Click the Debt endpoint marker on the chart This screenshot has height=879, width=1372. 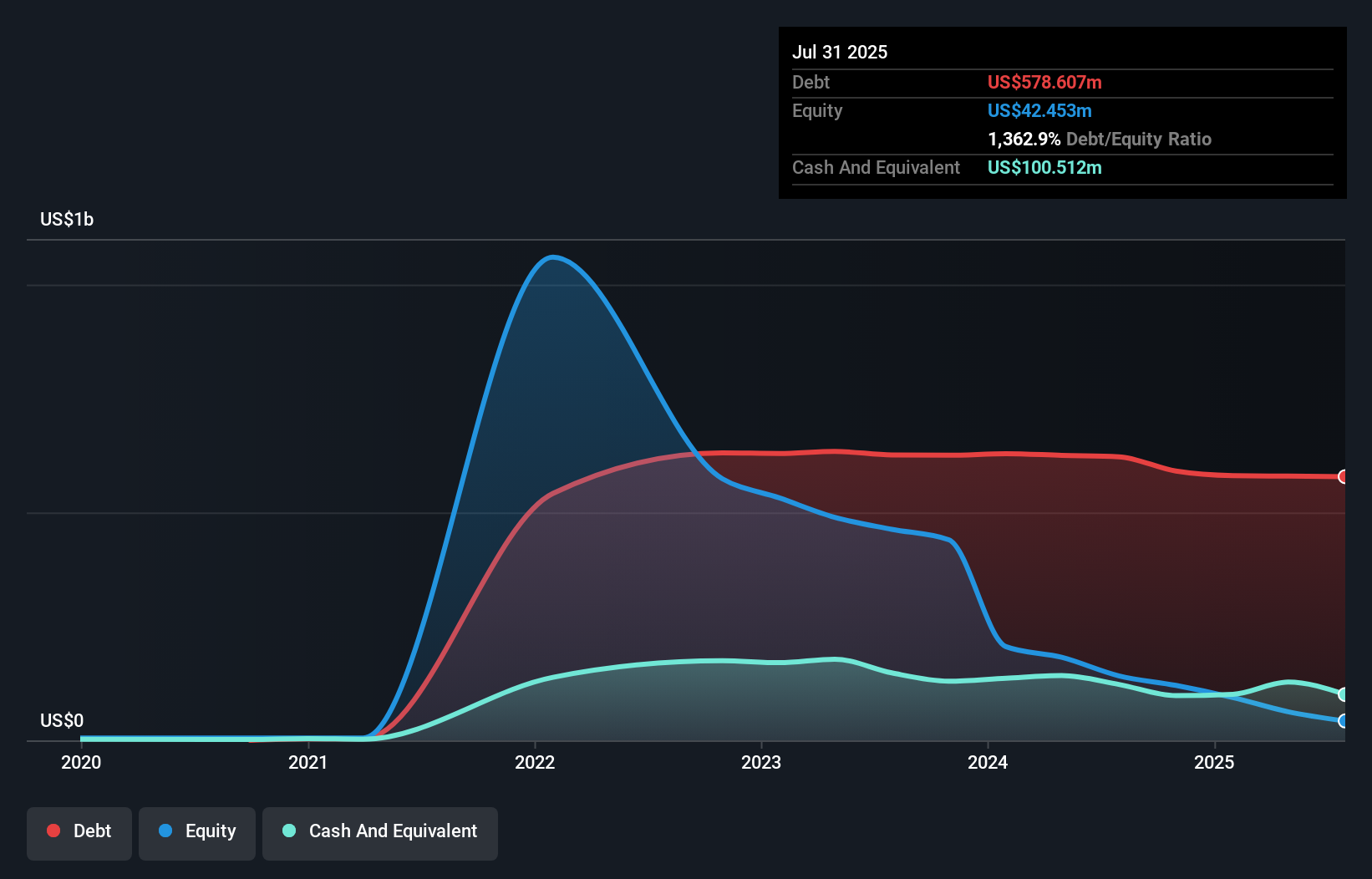1344,477
